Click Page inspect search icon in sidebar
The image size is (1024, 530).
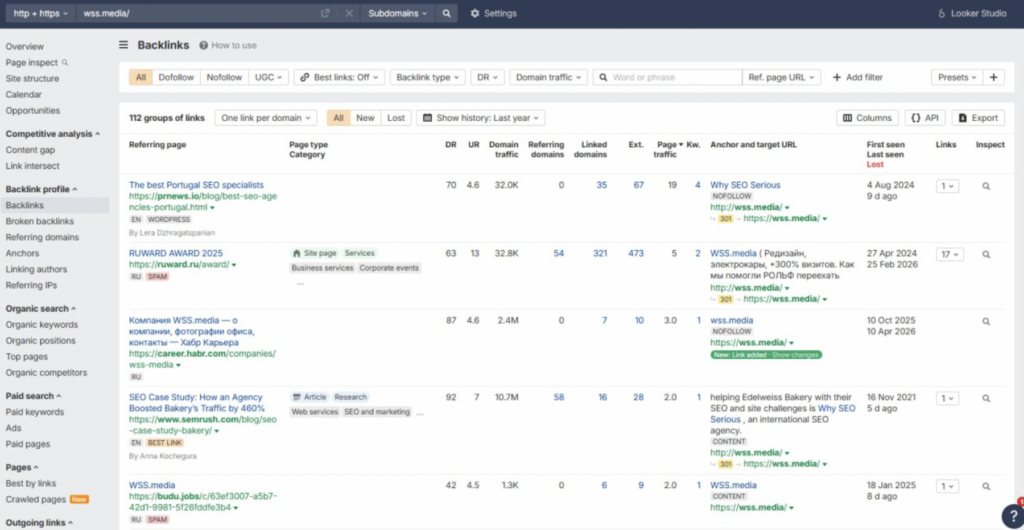[65, 63]
